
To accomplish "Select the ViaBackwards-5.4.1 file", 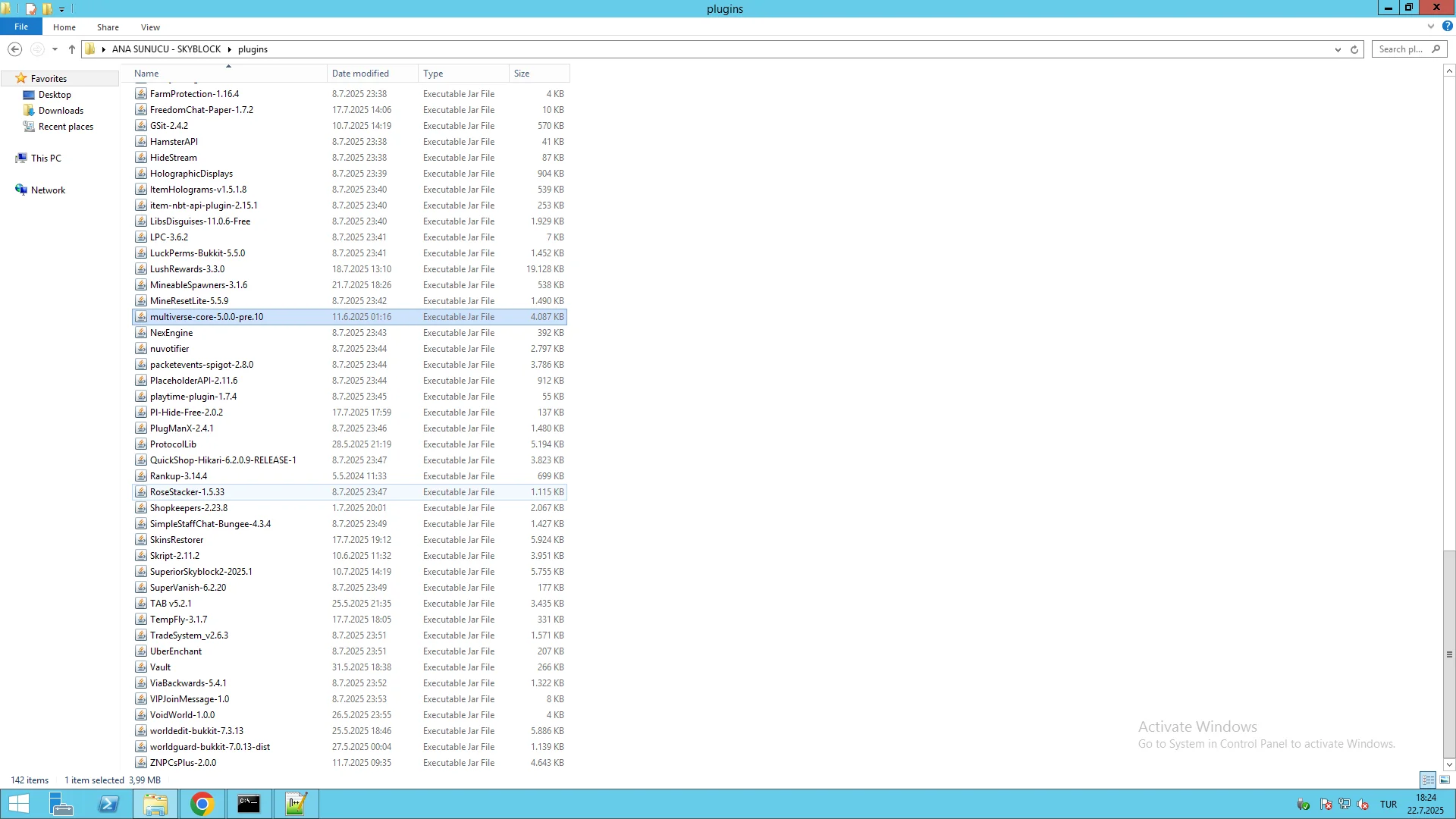I will click(350, 683).
